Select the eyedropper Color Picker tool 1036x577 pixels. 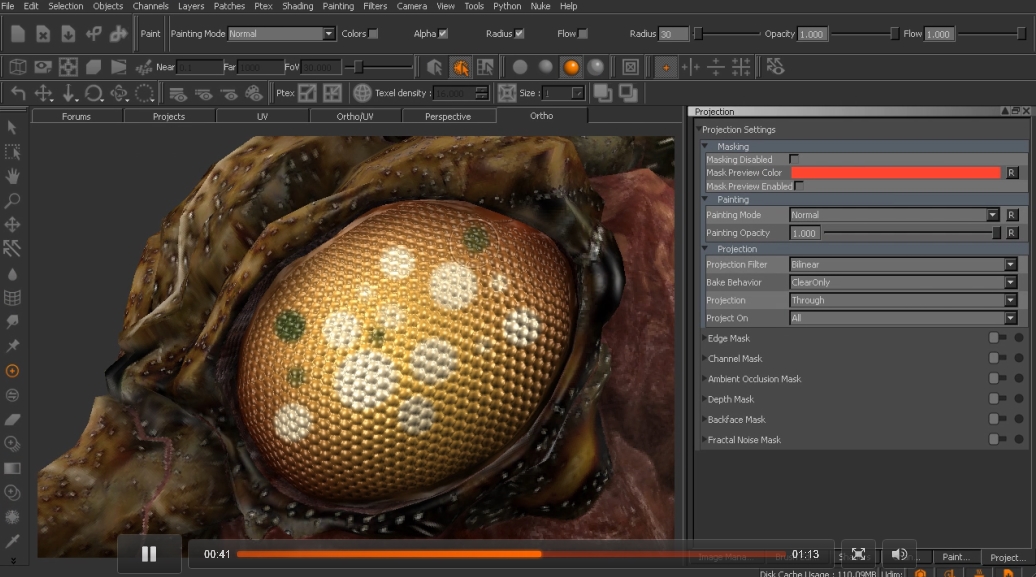[12, 541]
